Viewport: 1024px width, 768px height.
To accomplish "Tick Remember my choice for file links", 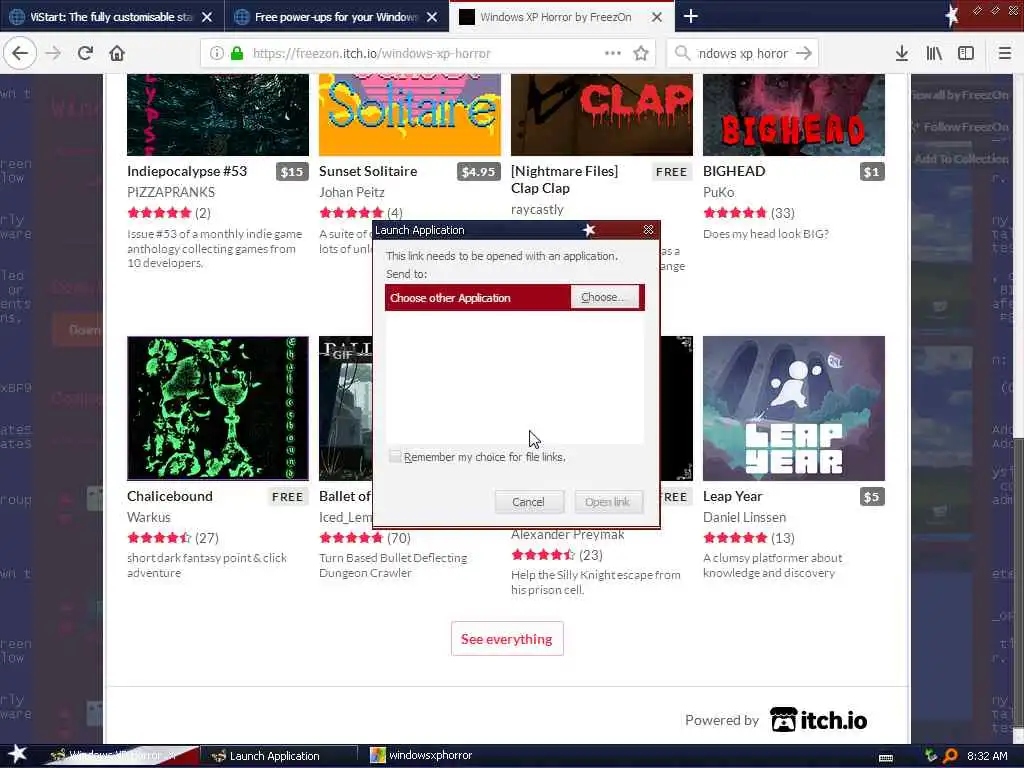I will tap(395, 456).
